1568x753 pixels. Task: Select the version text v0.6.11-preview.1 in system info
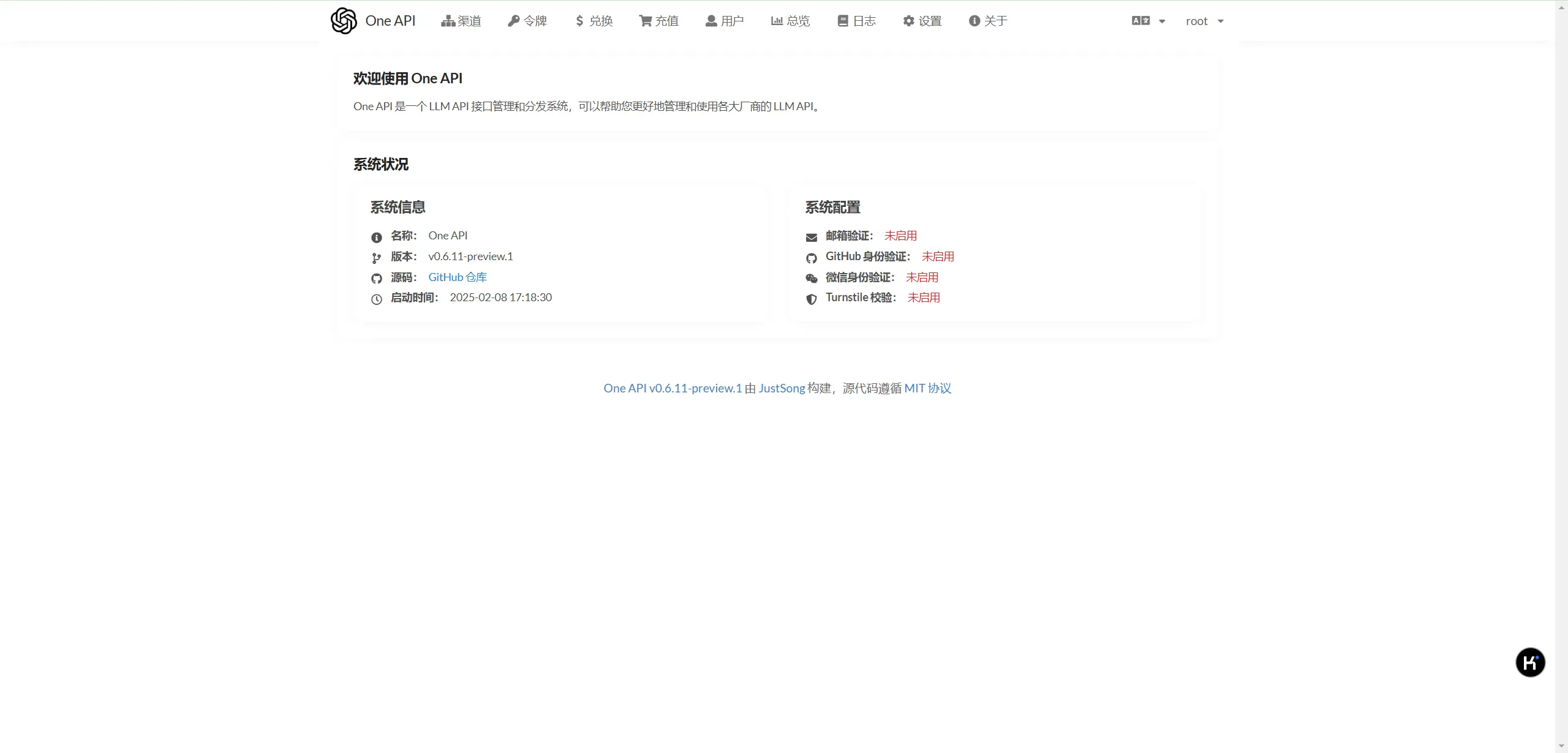click(x=470, y=257)
